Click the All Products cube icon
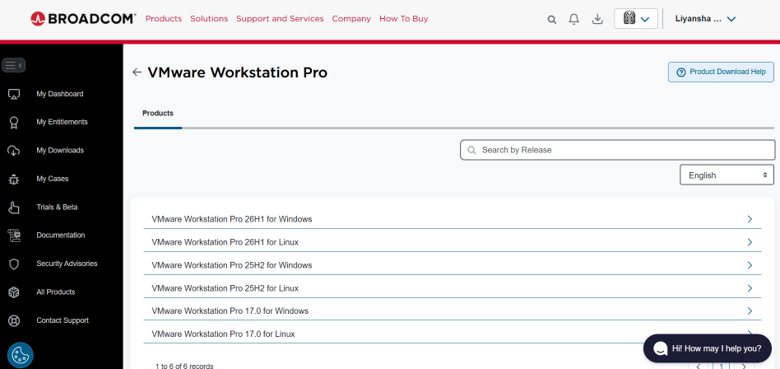Viewport: 780px width, 369px height. coord(14,292)
